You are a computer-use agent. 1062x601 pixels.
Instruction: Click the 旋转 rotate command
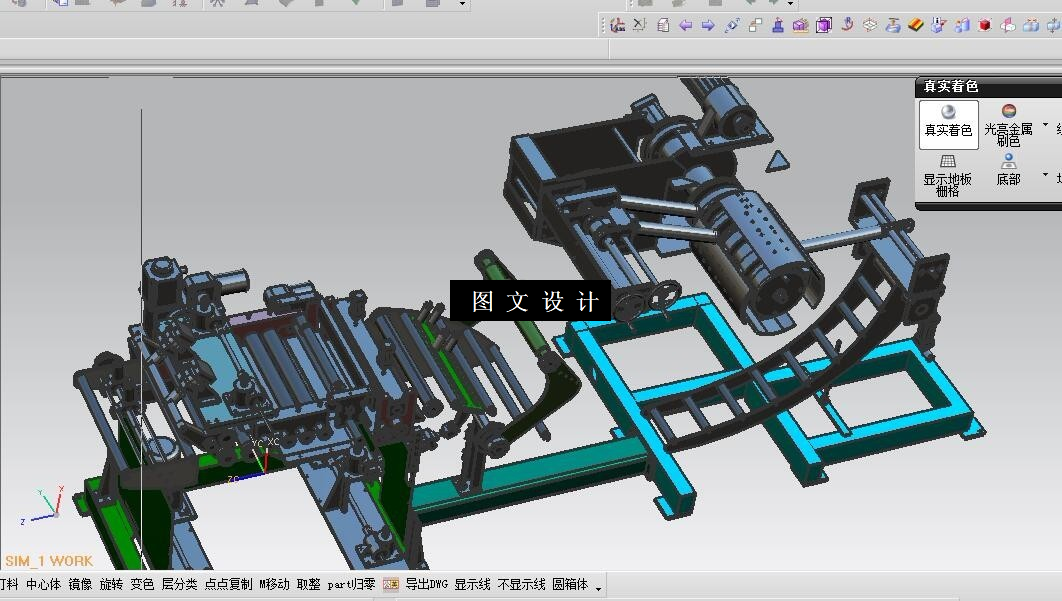point(111,584)
